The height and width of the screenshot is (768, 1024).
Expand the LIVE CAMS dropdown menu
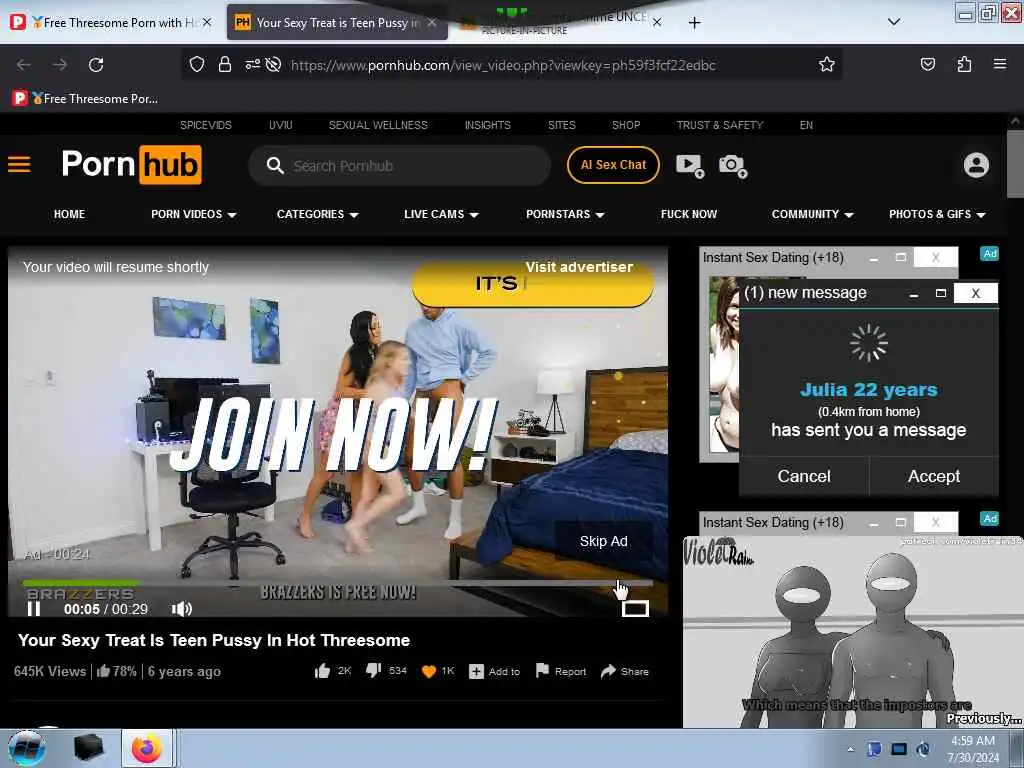(441, 214)
